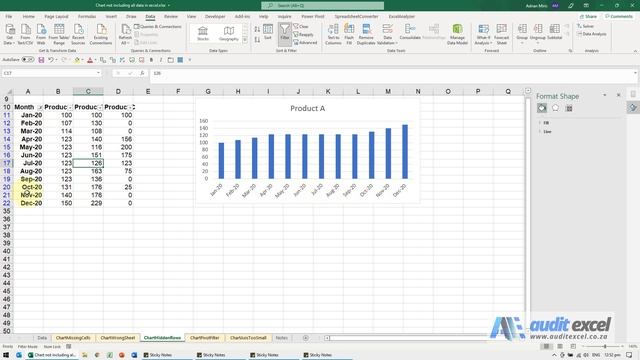Screen dimensions: 640x360
Task: Reapply the filter
Action: [304, 34]
